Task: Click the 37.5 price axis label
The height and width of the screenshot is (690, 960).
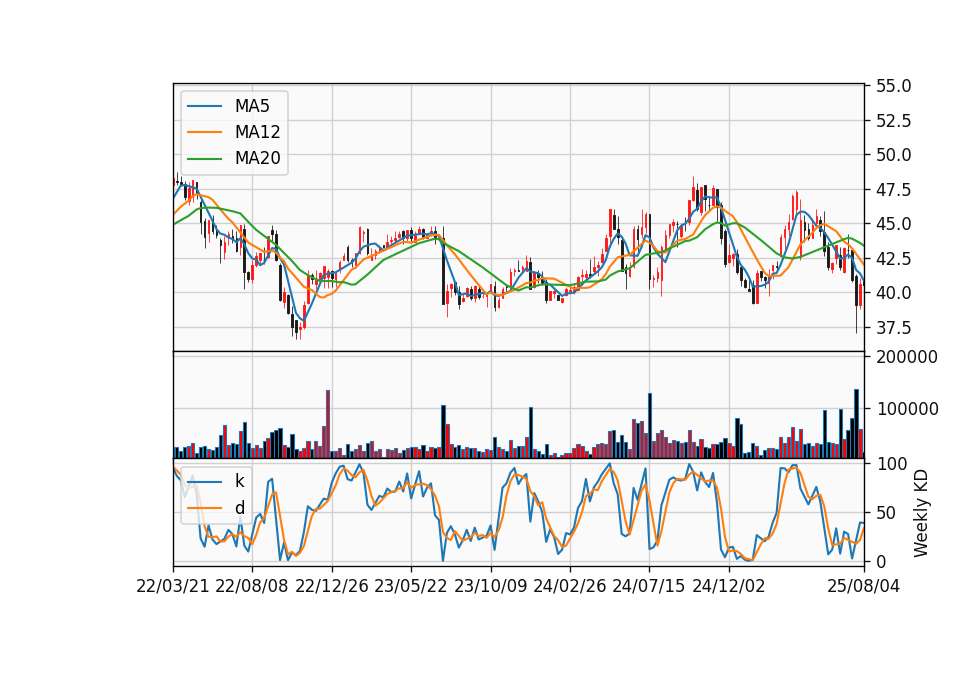Action: click(893, 328)
